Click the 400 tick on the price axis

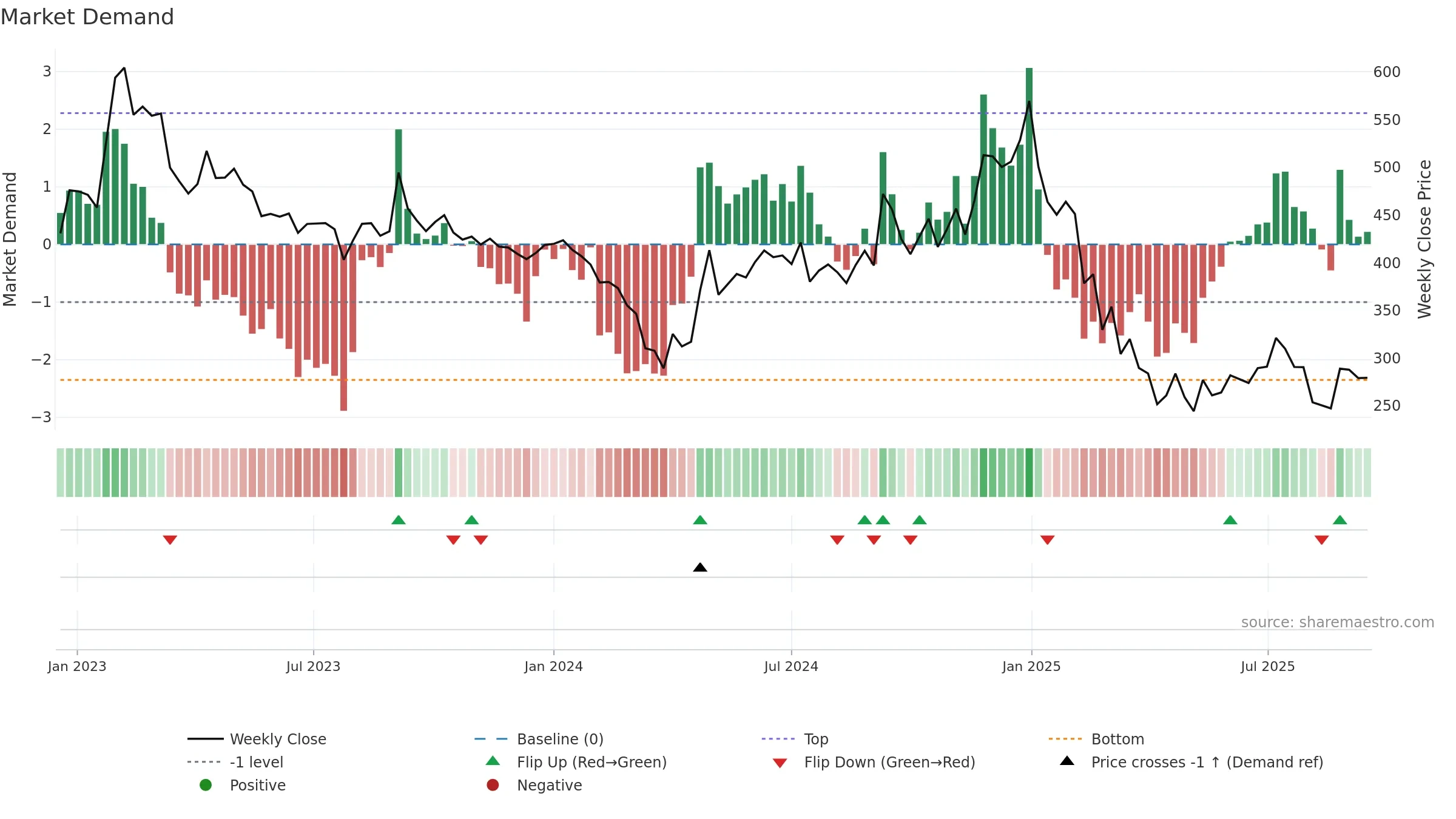click(1387, 263)
